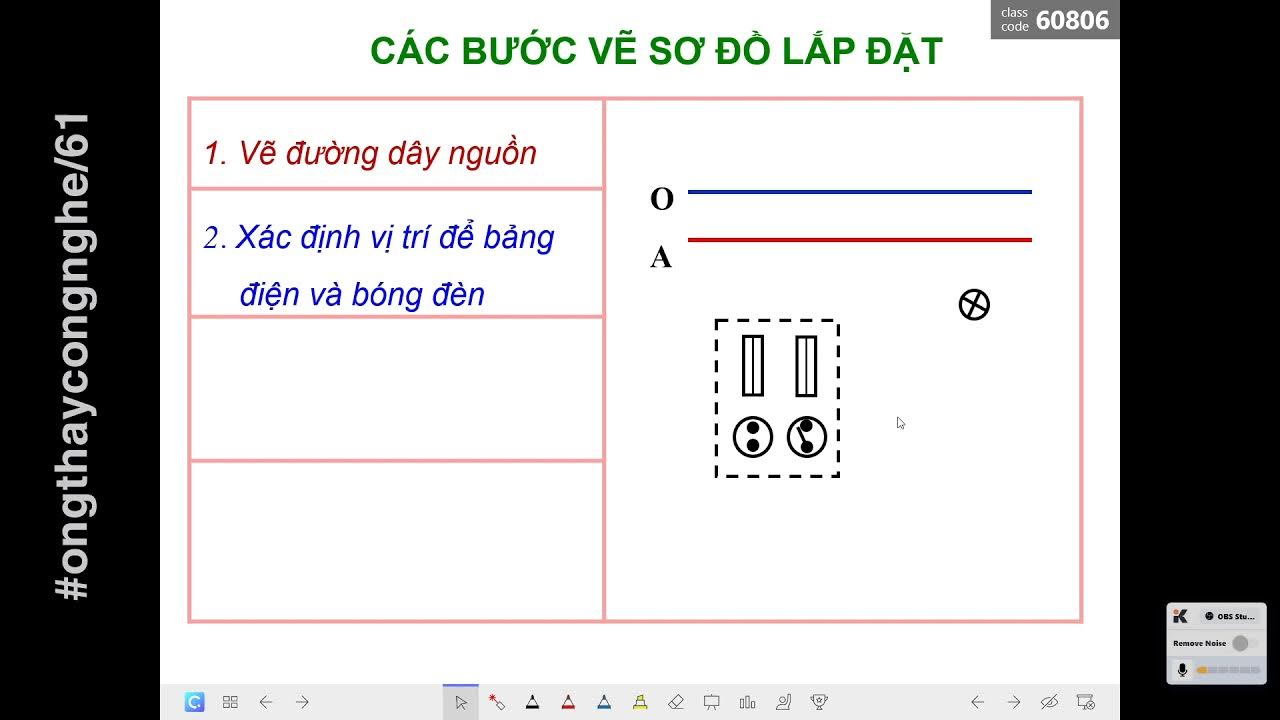Image resolution: width=1280 pixels, height=720 pixels.
Task: Click the 'O' neutral wire label
Action: (x=662, y=199)
